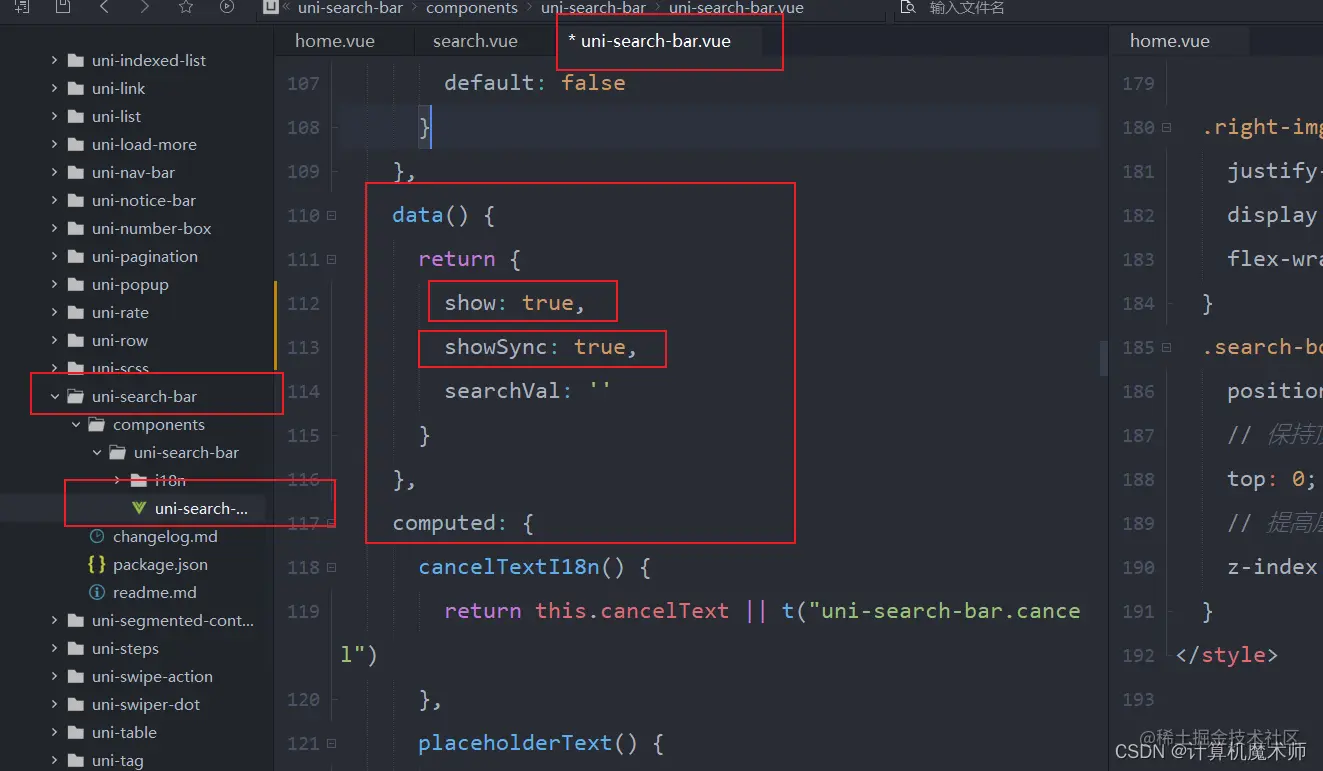Click the i18n folder icon

[x=139, y=480]
